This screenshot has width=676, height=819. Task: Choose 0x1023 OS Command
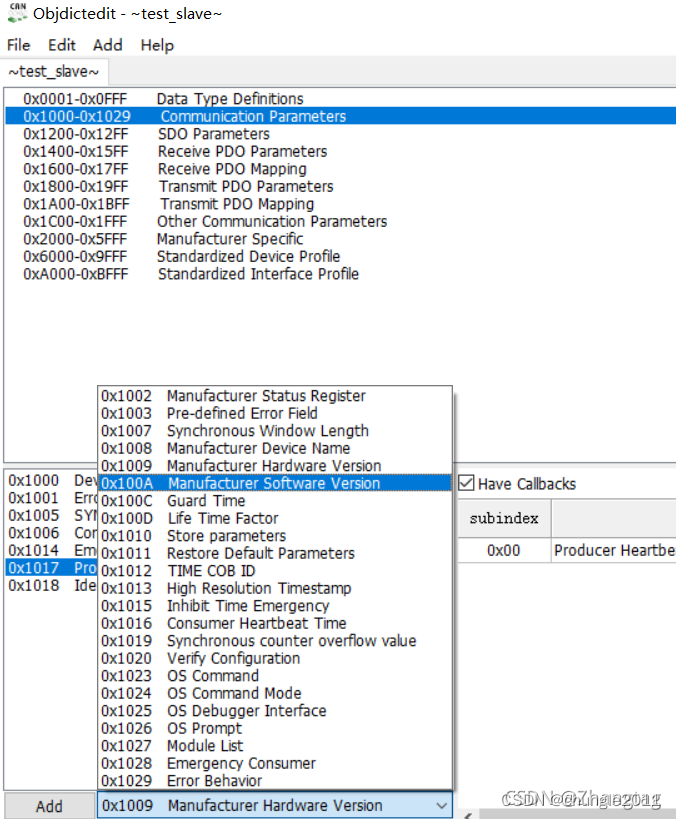pos(275,676)
